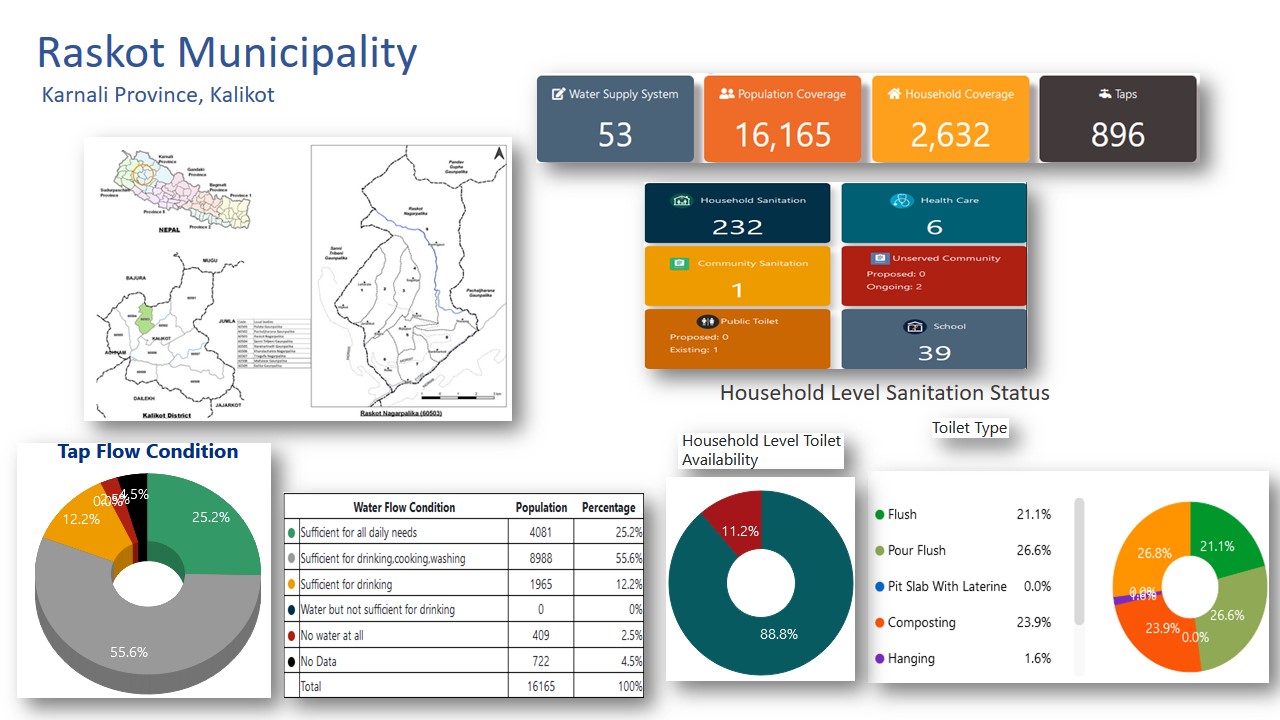This screenshot has width=1280, height=720.
Task: Click the Household Coverage home icon
Action: (x=894, y=94)
